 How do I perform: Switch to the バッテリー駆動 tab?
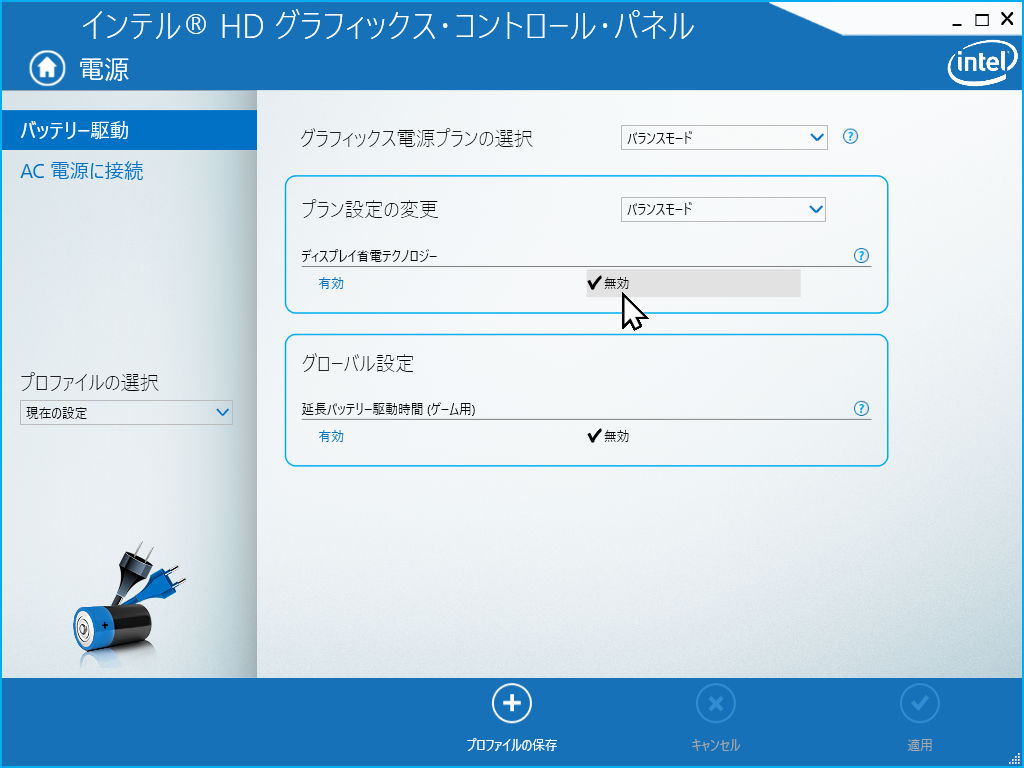(75, 130)
